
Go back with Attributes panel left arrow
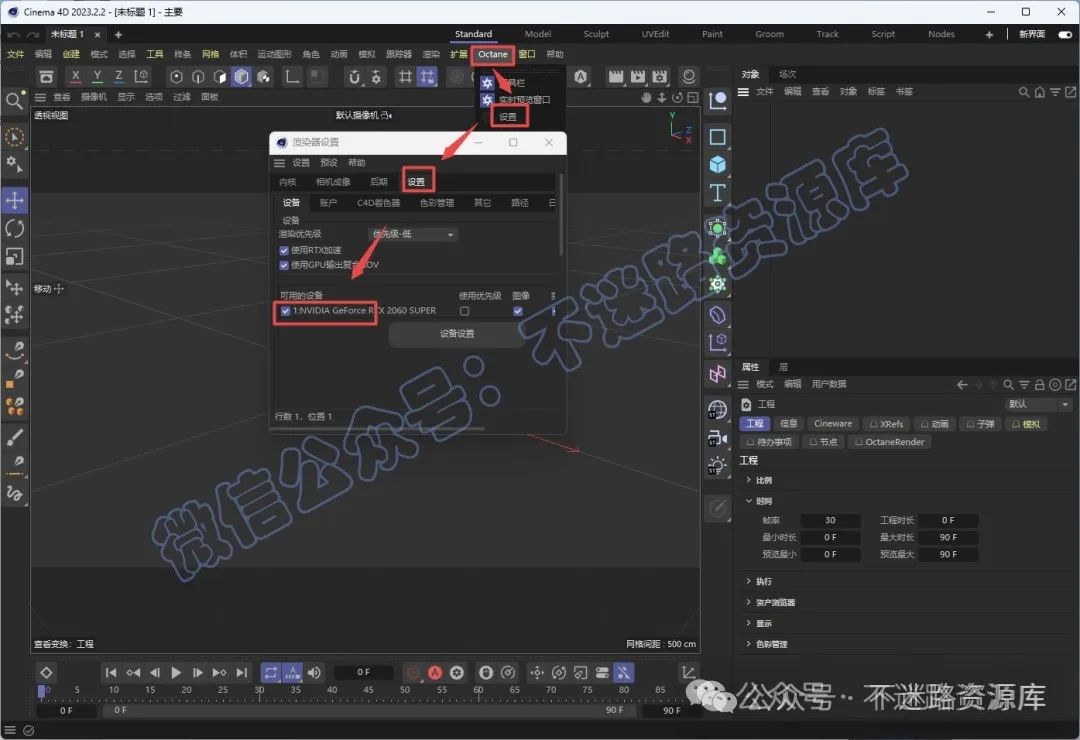click(962, 384)
